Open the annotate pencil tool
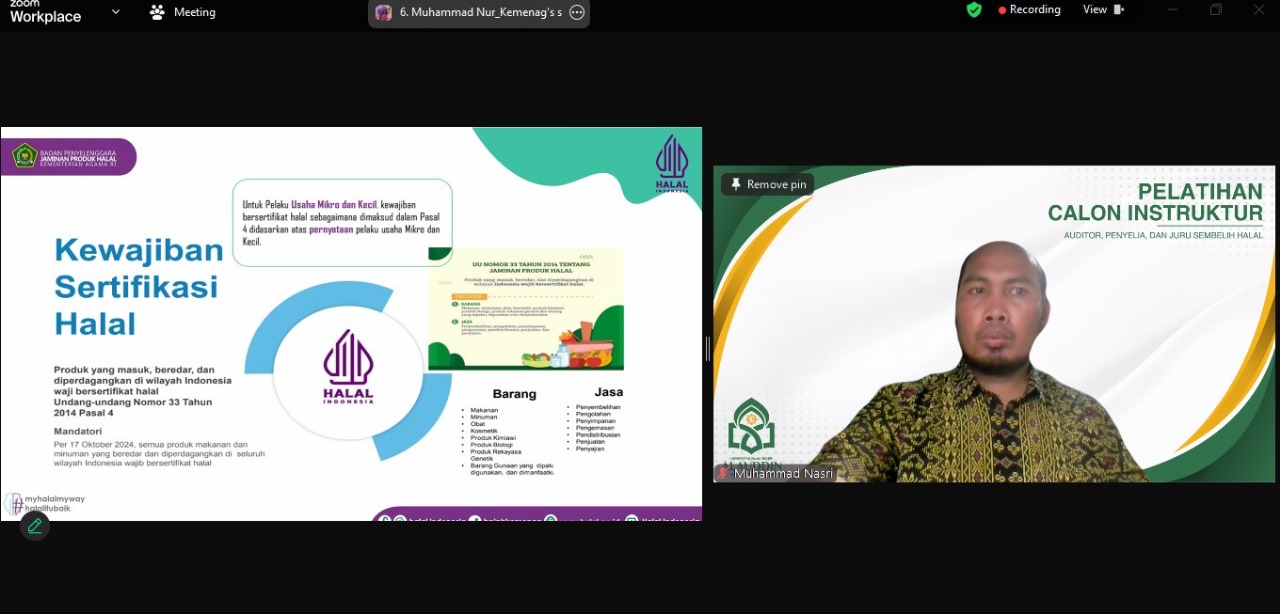 point(35,525)
